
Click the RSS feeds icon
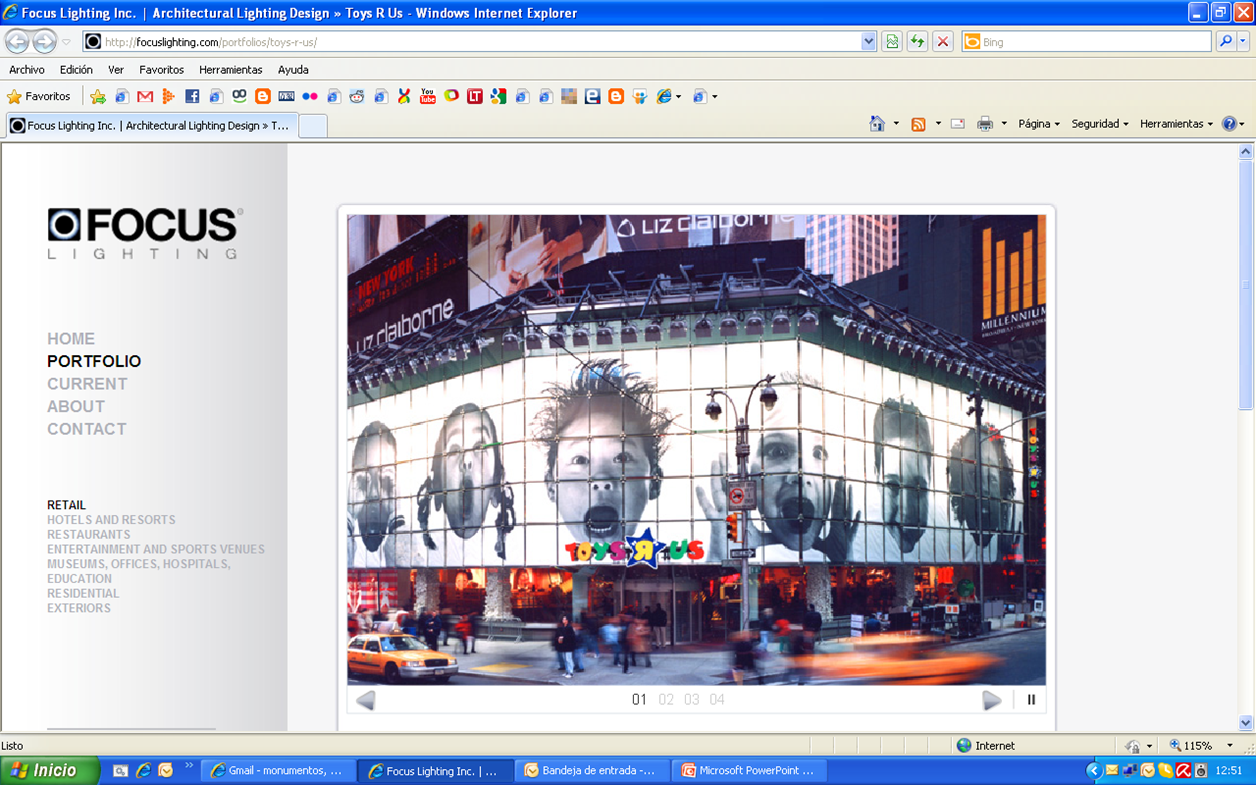tap(918, 124)
